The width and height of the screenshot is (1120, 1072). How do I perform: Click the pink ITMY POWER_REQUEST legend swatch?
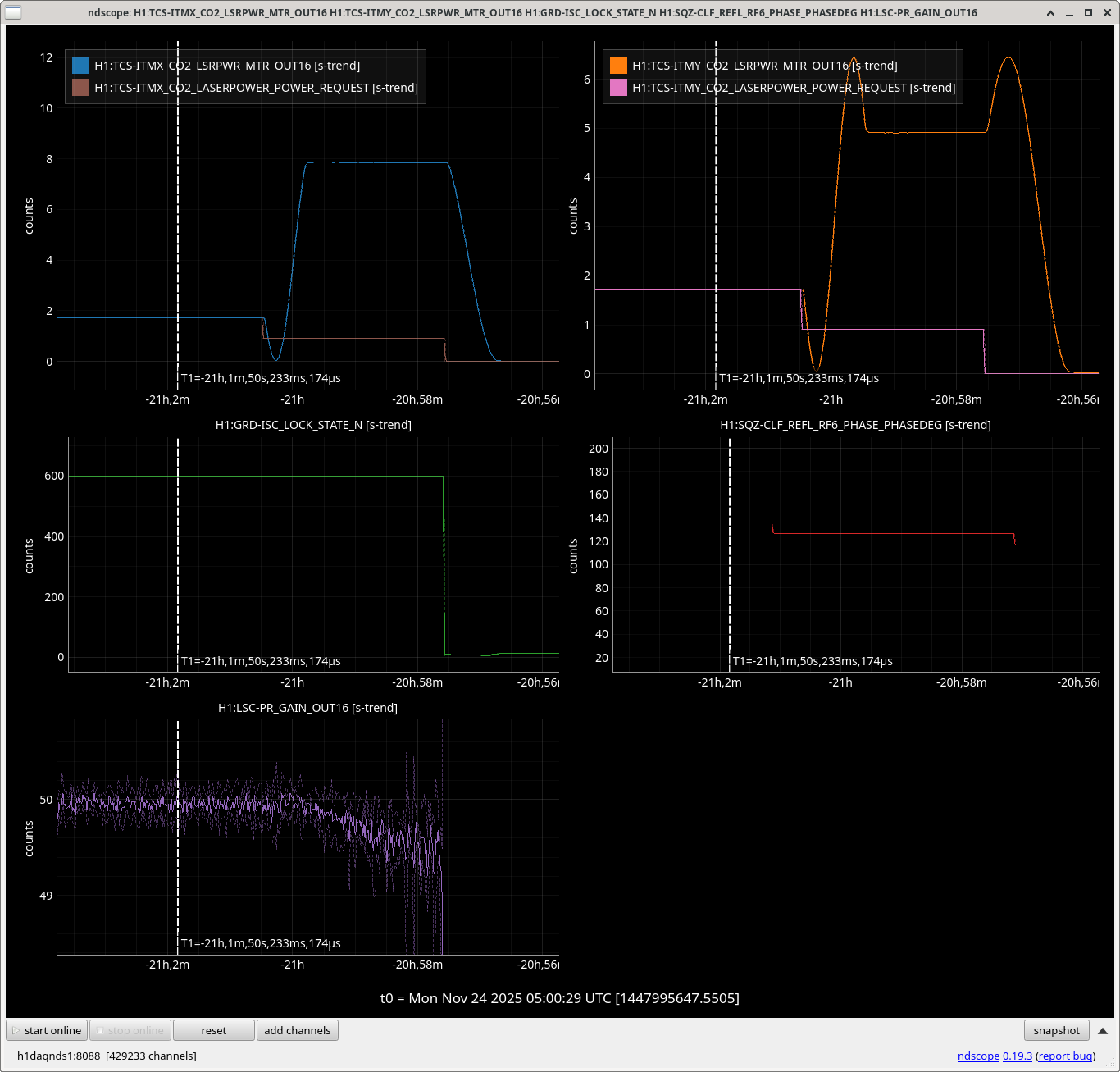click(x=618, y=88)
